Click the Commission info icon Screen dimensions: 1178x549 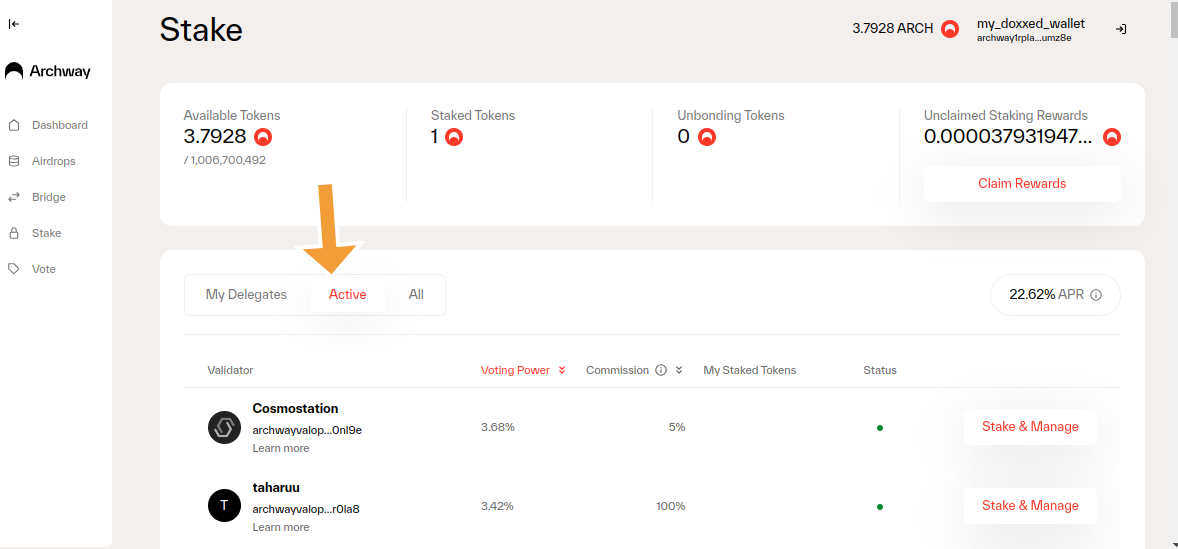(x=661, y=370)
